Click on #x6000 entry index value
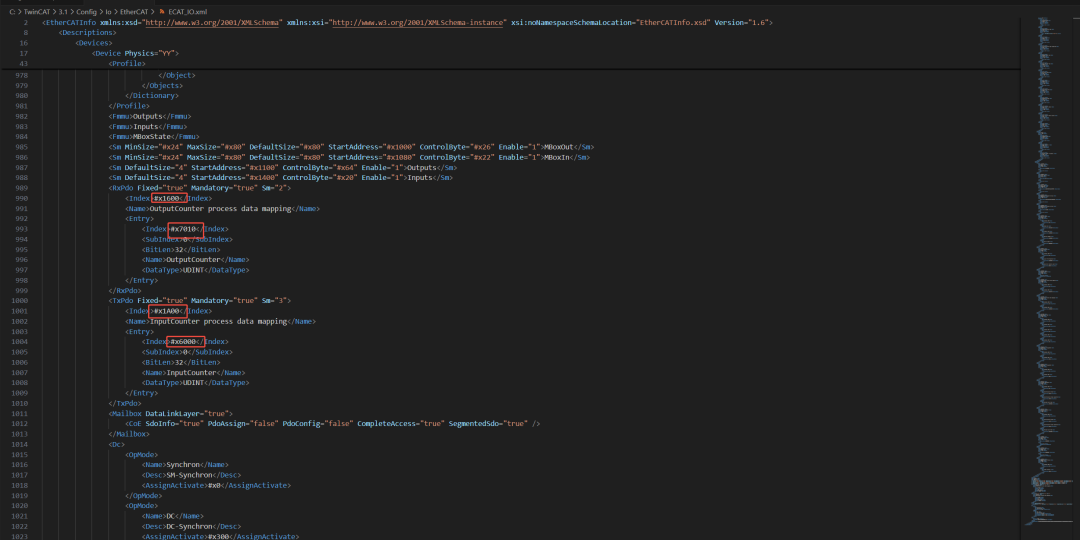Screen dimensions: 1080x540 [x=184, y=342]
